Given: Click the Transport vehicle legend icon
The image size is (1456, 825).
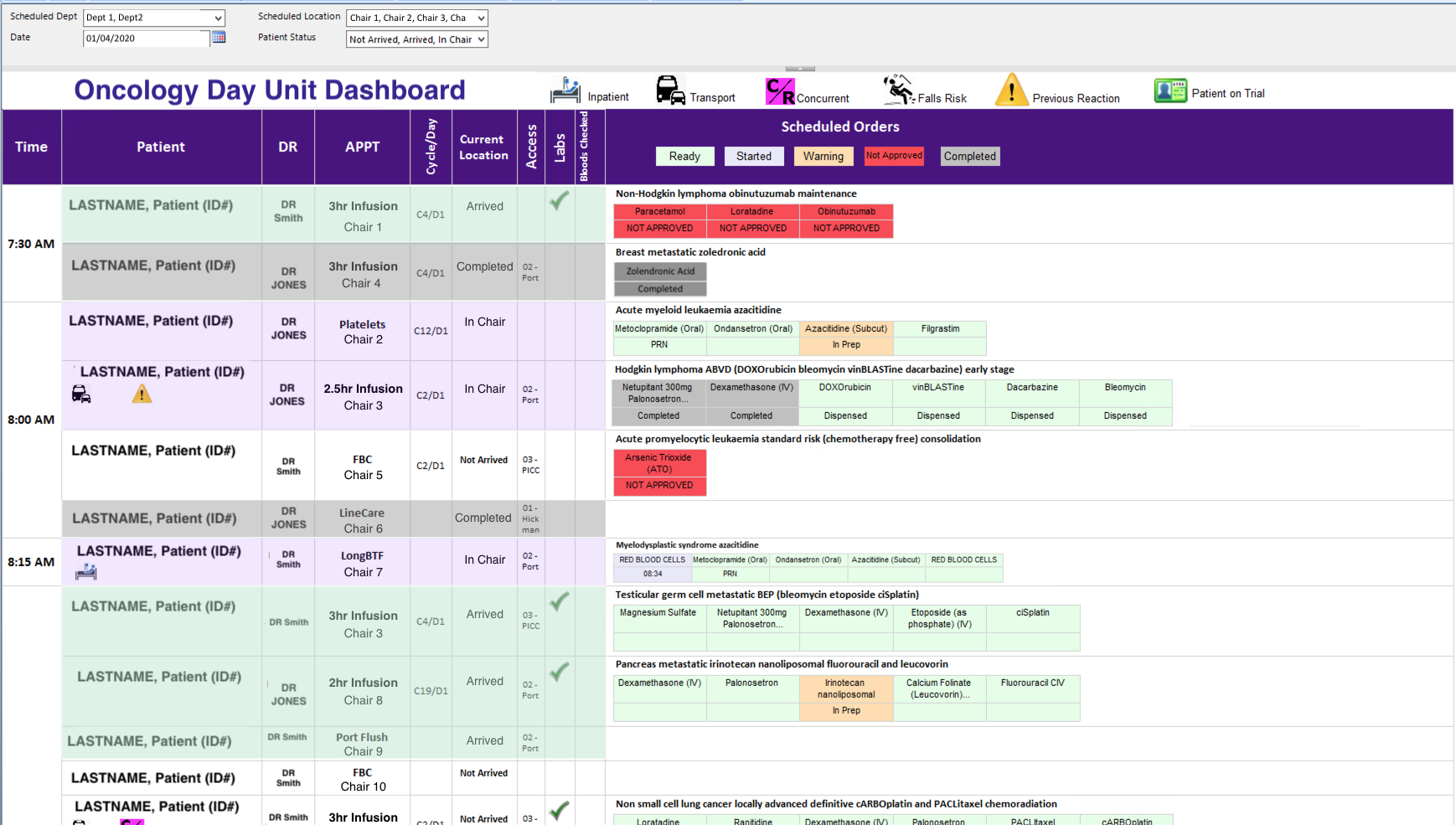Looking at the screenshot, I should (670, 90).
